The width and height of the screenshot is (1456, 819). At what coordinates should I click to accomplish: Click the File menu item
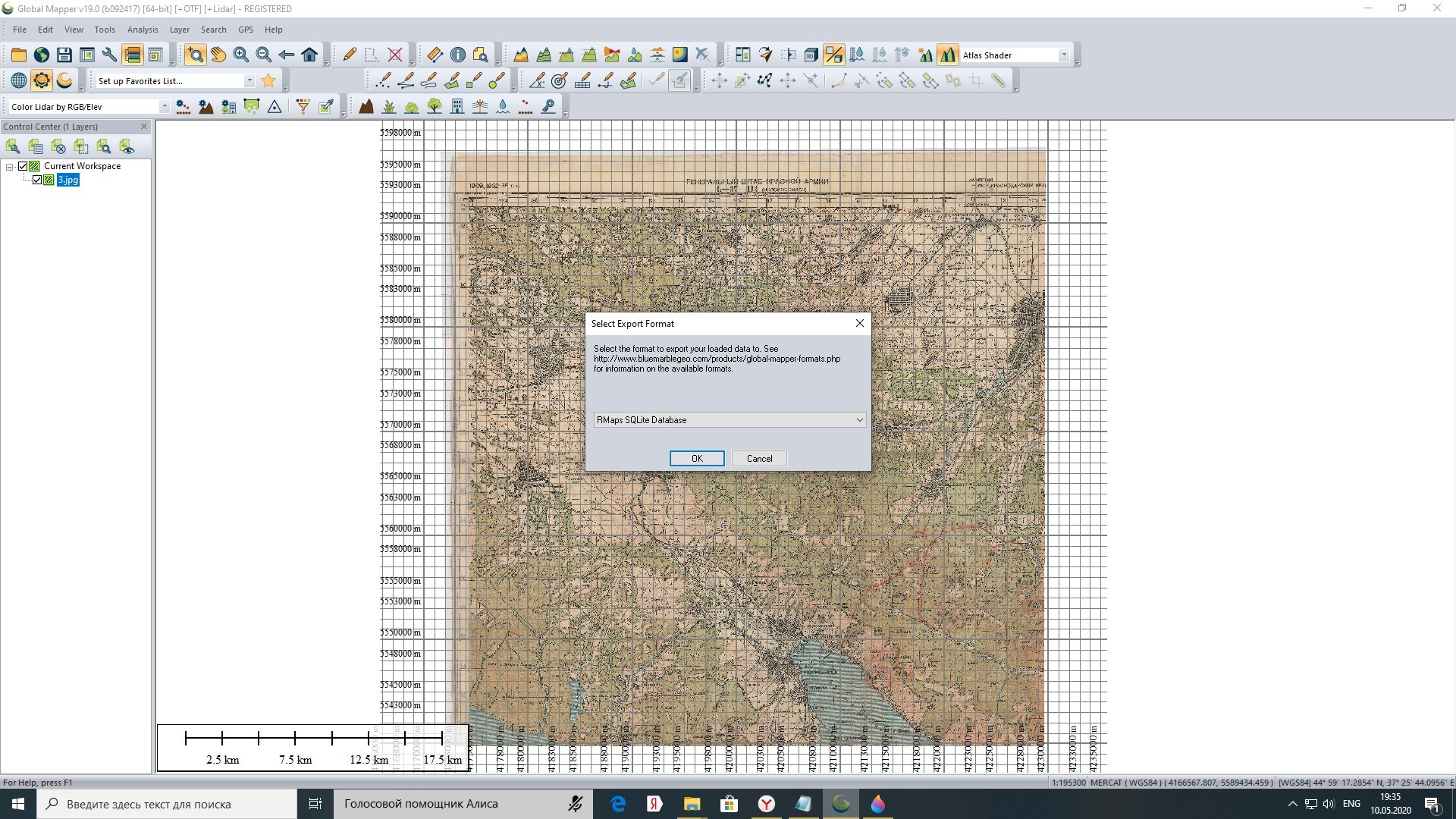[x=20, y=29]
